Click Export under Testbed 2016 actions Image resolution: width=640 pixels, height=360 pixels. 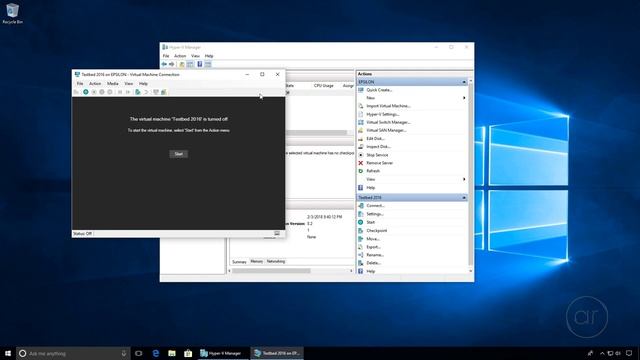point(373,247)
